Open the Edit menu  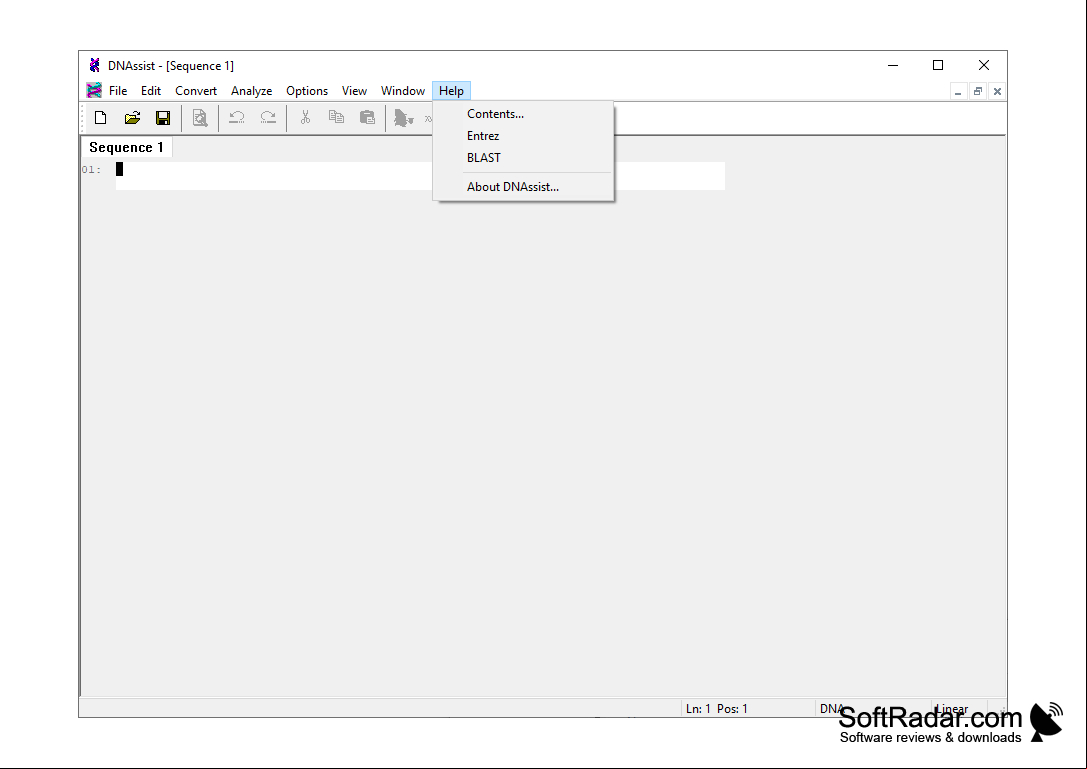[x=150, y=91]
